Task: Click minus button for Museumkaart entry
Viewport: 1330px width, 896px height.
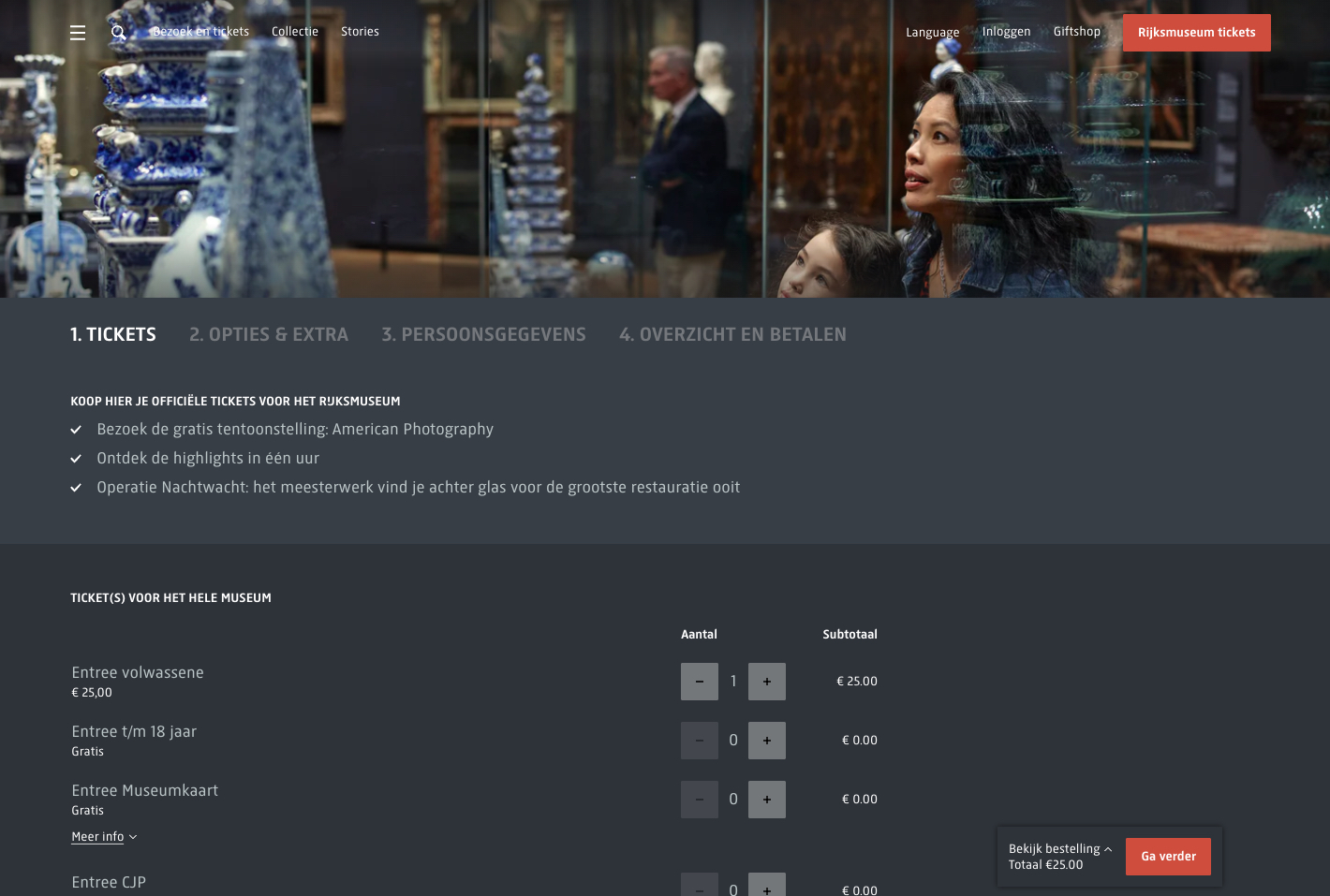Action: pyautogui.click(x=700, y=800)
